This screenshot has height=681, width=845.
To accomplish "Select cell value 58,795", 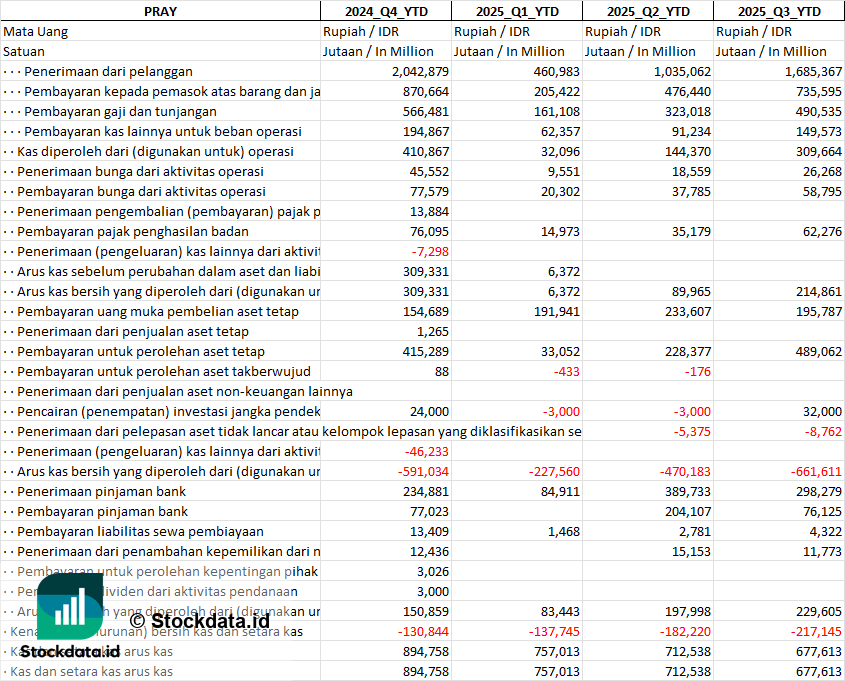I will pyautogui.click(x=822, y=191).
